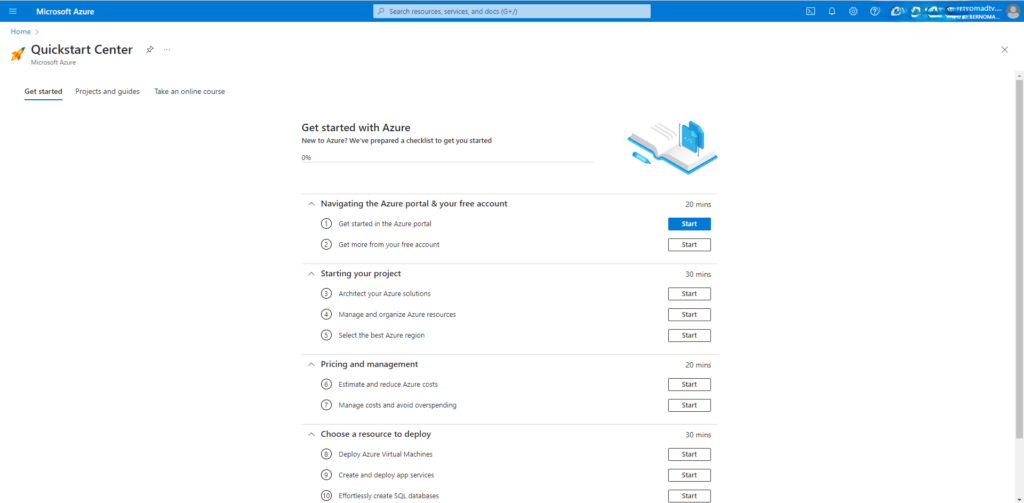Pin Quickstart Center to dashboard
This screenshot has height=503, width=1024.
150,49
